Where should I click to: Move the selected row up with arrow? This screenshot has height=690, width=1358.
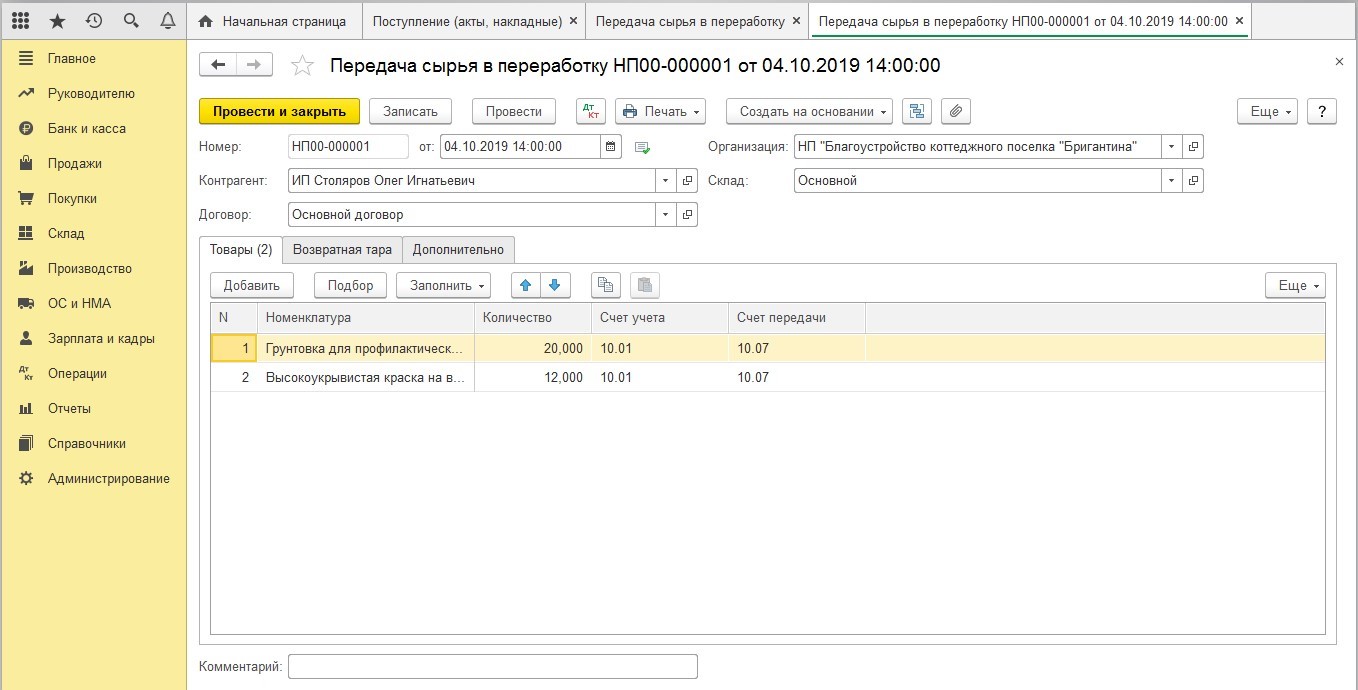[525, 285]
